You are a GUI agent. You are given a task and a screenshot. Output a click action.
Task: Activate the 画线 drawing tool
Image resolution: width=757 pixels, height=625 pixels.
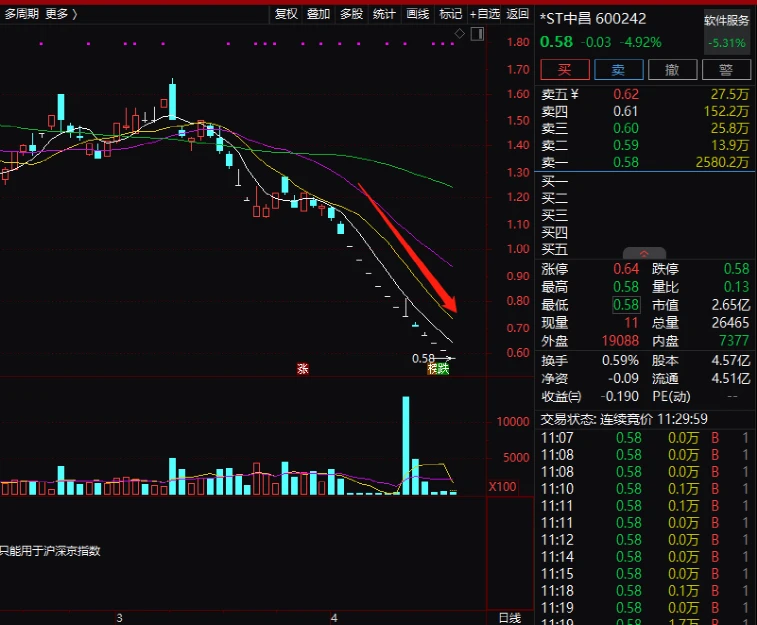pos(417,14)
